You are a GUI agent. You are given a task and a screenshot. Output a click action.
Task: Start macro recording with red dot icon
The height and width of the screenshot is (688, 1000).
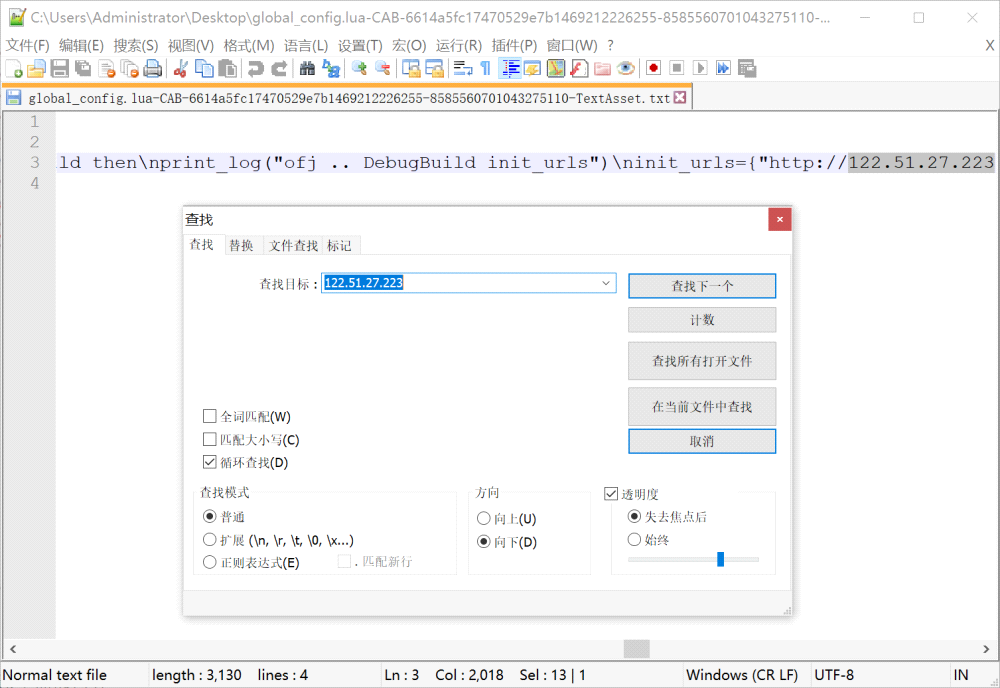tap(653, 68)
